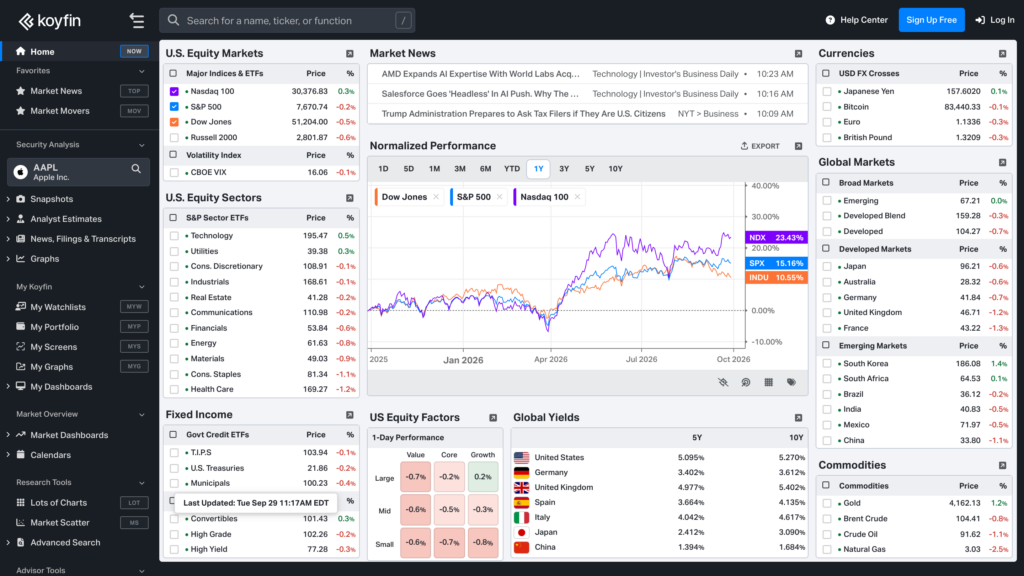Viewport: 1024px width, 576px height.
Task: Expand the Analyst Estimates tree item
Action: coord(8,219)
